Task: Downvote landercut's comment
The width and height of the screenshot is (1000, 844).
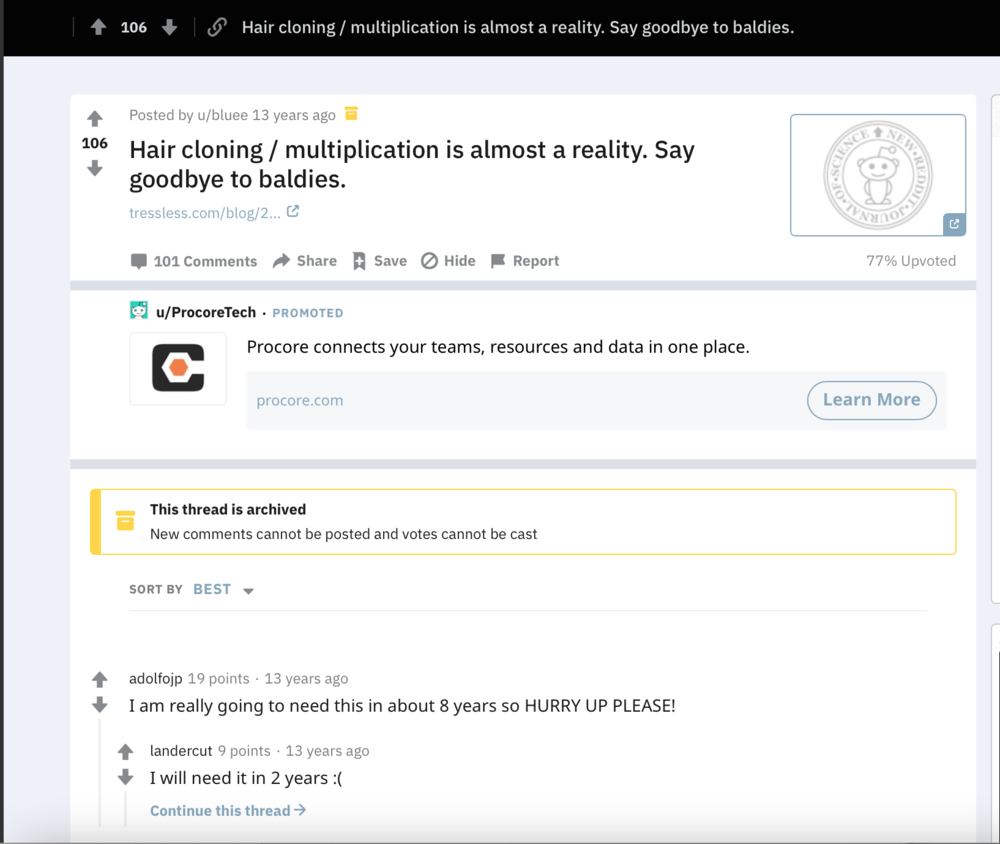Action: coord(124,777)
